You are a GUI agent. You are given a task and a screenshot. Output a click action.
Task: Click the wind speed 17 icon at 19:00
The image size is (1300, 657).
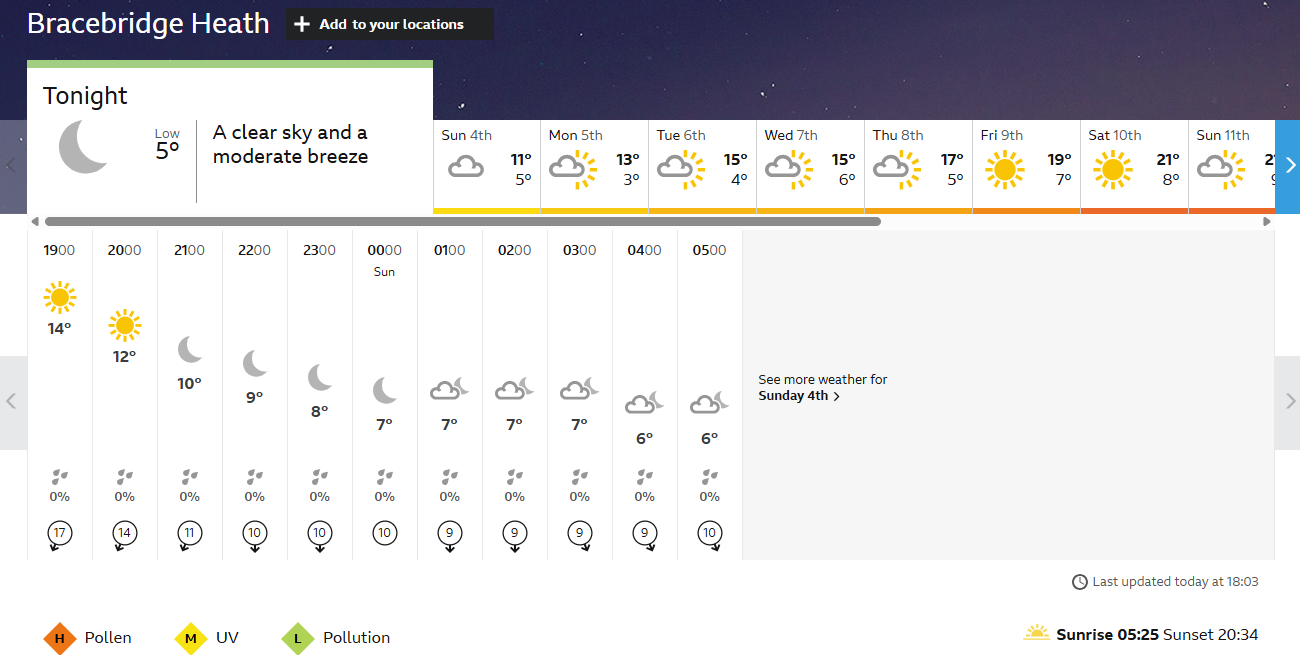(60, 535)
